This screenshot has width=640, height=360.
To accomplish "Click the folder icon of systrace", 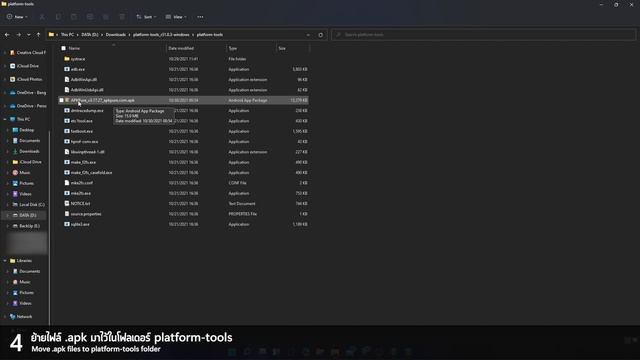I will [67, 59].
